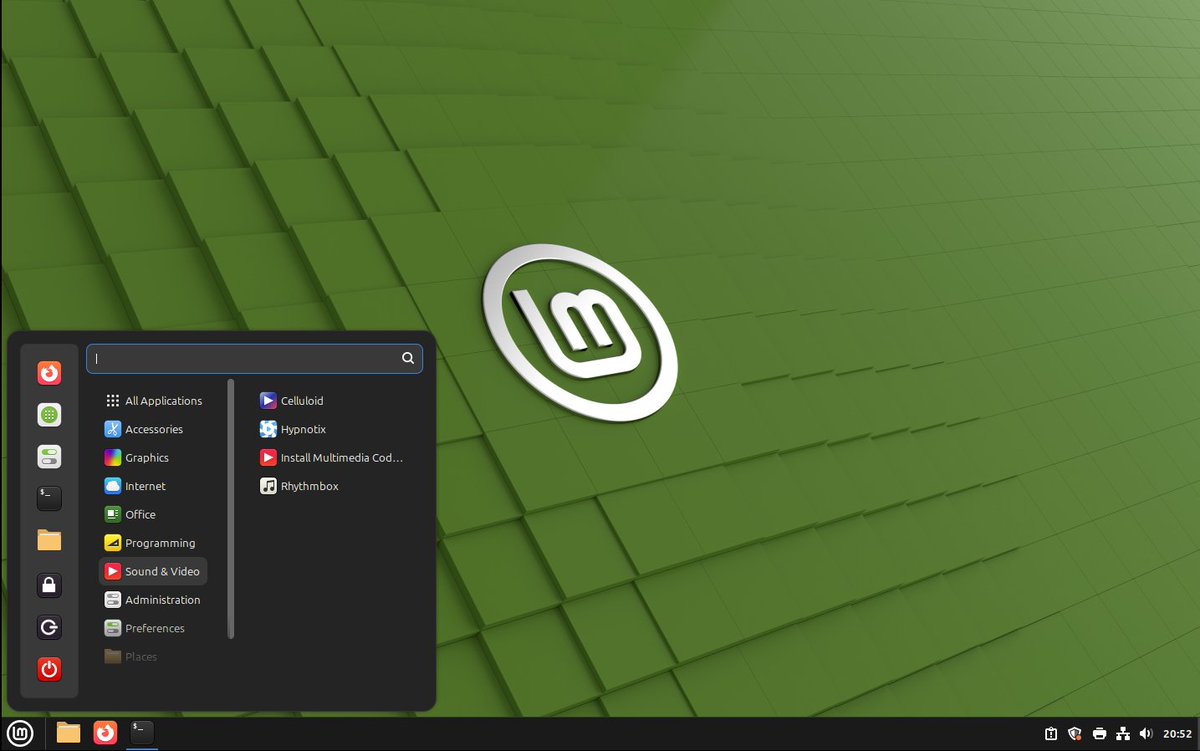Adjust sound via the speaker tray icon
Viewport: 1200px width, 751px height.
(x=1147, y=733)
